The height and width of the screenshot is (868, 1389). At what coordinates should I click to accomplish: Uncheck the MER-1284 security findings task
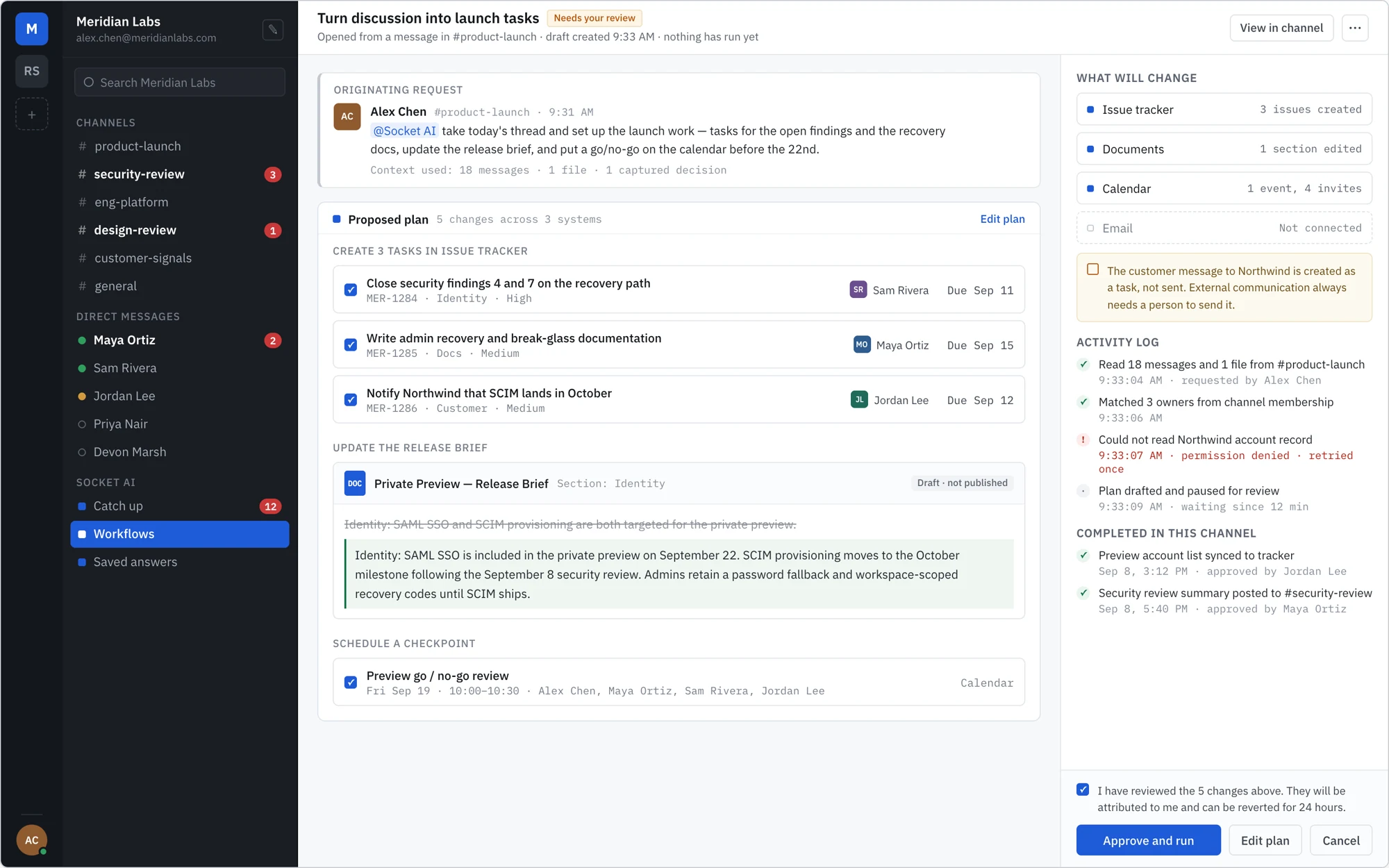point(351,290)
